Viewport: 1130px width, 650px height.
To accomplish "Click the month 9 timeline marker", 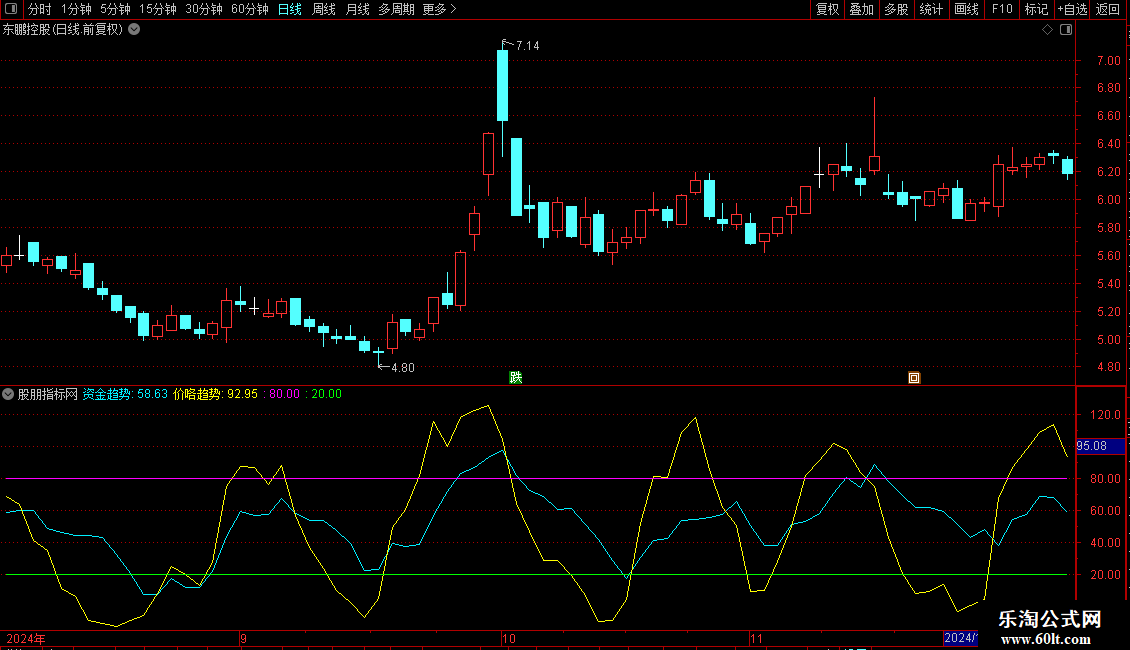I will point(244,638).
